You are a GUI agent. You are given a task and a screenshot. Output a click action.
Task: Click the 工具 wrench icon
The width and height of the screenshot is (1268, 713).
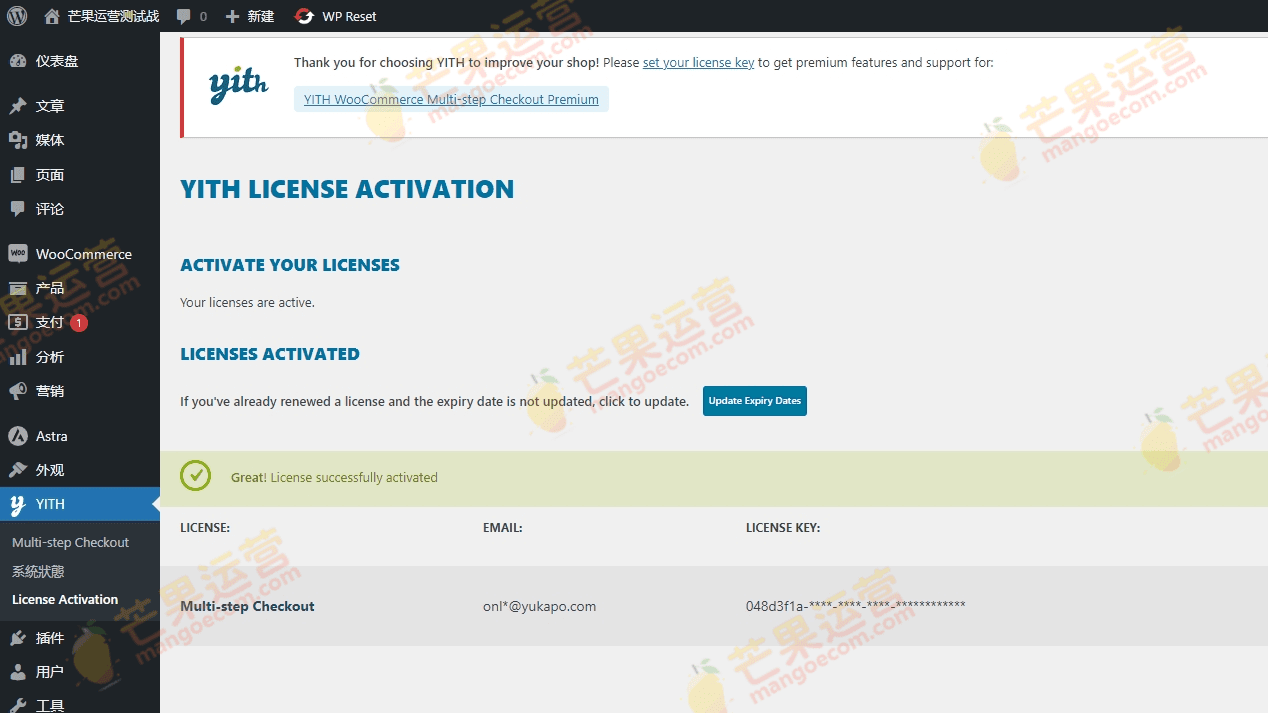18,706
